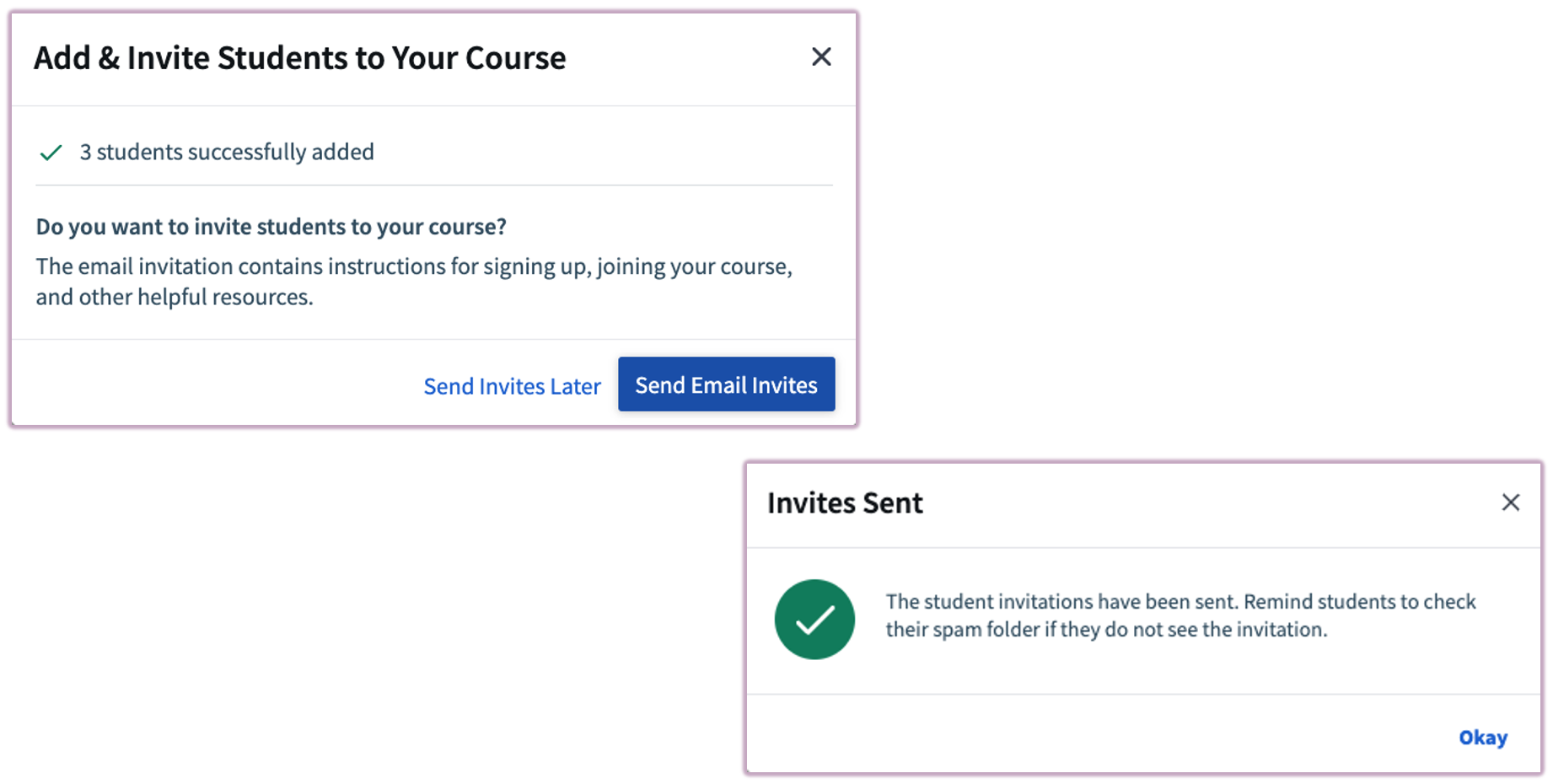Click the question 'Do you want to invite students'
Screen dimensions: 1553x784
(271, 226)
